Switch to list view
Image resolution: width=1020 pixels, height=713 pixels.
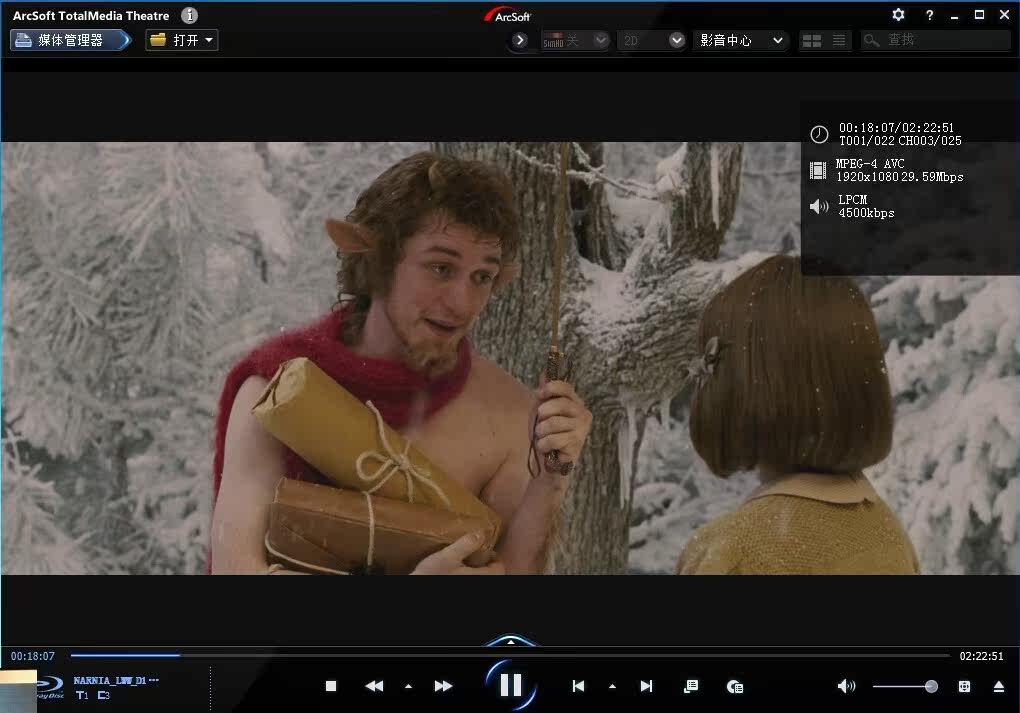(839, 41)
